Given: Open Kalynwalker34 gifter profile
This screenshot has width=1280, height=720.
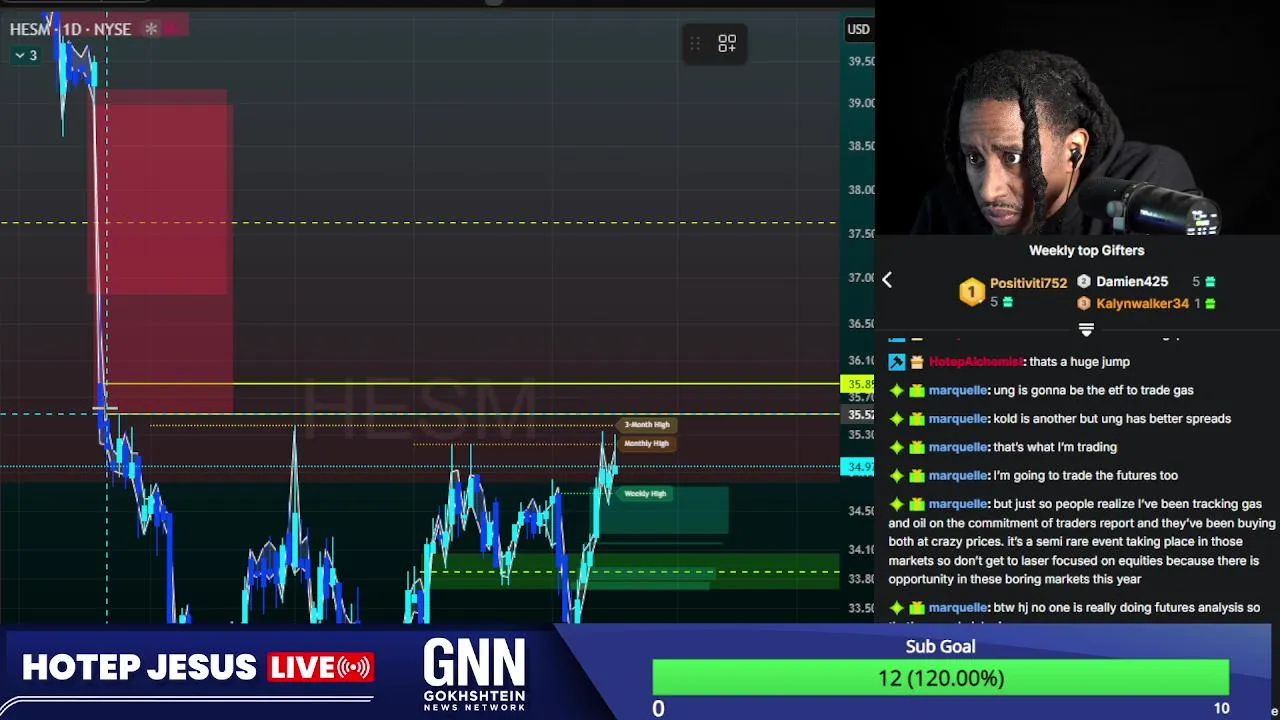Looking at the screenshot, I should coord(1142,304).
